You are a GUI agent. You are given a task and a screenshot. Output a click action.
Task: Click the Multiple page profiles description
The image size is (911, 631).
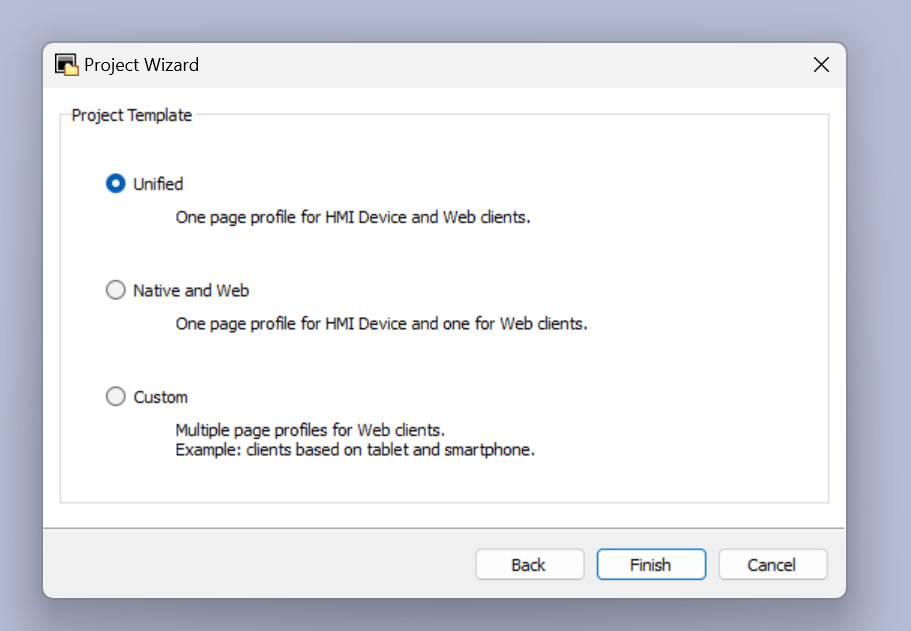[310, 430]
